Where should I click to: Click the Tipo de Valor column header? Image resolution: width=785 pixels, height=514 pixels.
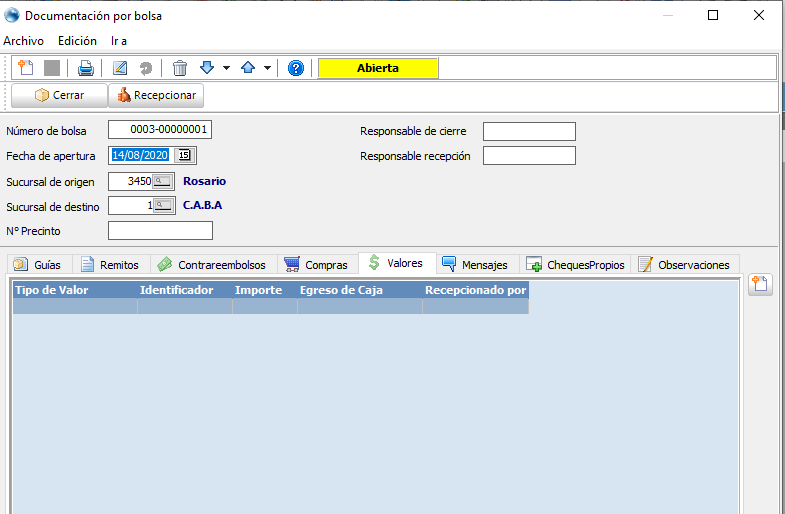click(x=75, y=290)
